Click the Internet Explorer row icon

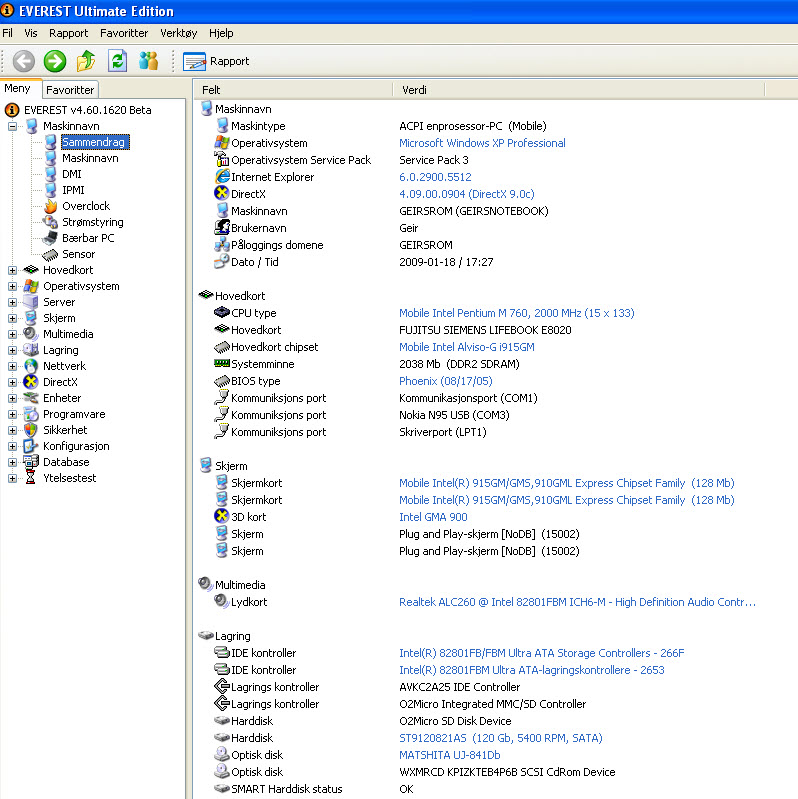click(222, 176)
